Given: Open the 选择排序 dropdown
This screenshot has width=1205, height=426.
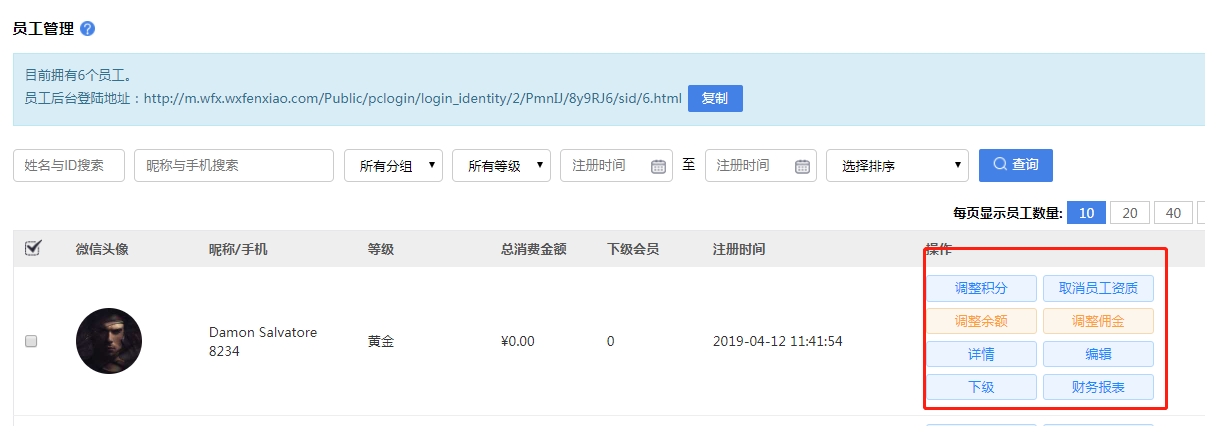Looking at the screenshot, I should point(897,166).
